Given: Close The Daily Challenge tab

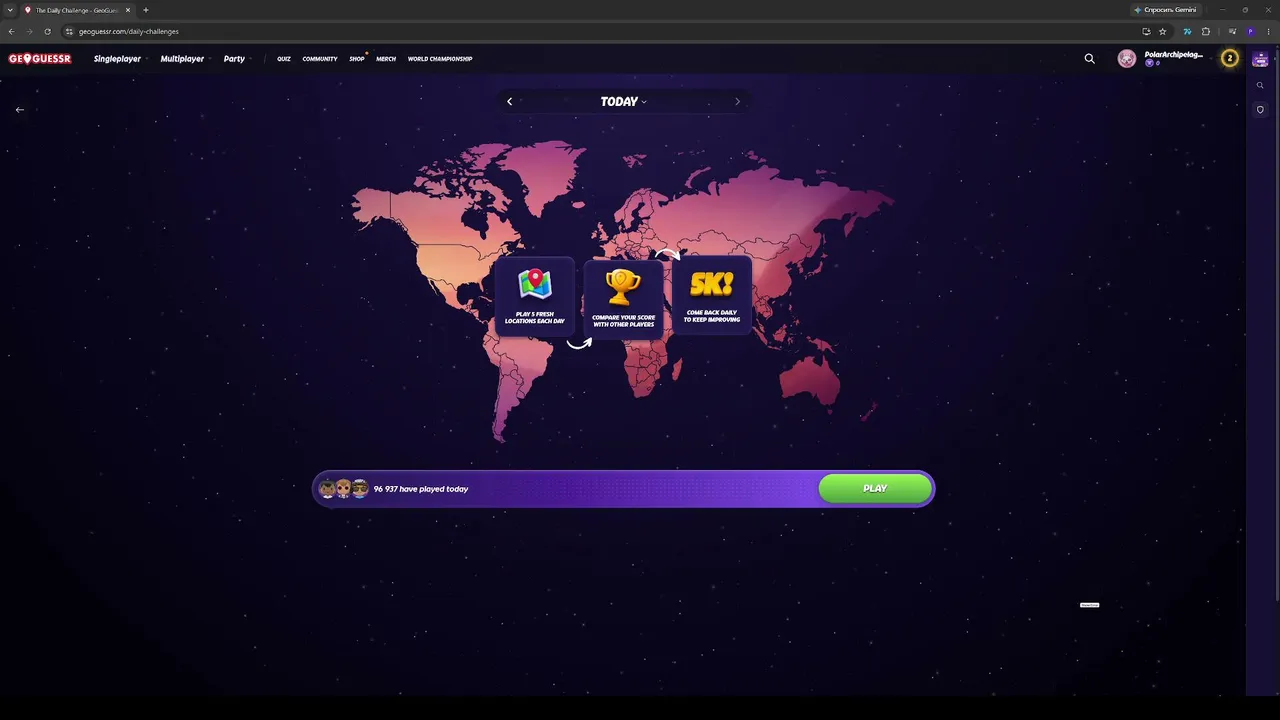Looking at the screenshot, I should (x=128, y=10).
